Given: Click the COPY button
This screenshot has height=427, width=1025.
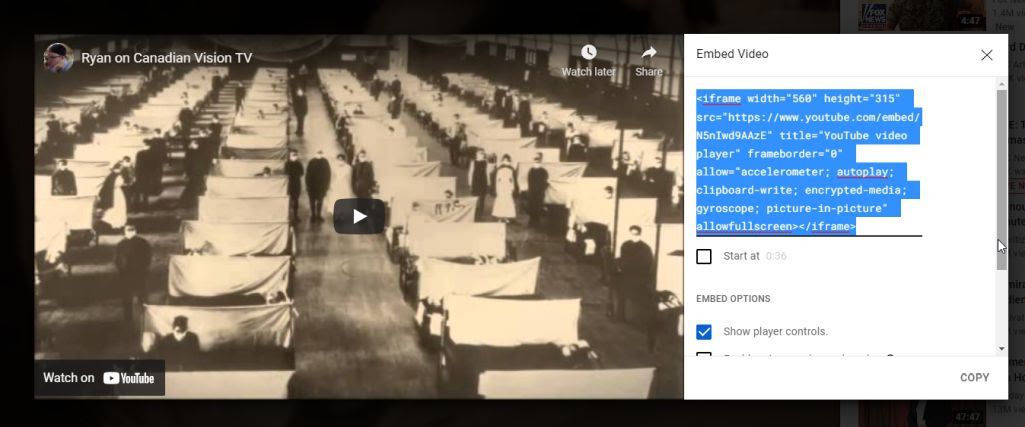Looking at the screenshot, I should point(974,377).
